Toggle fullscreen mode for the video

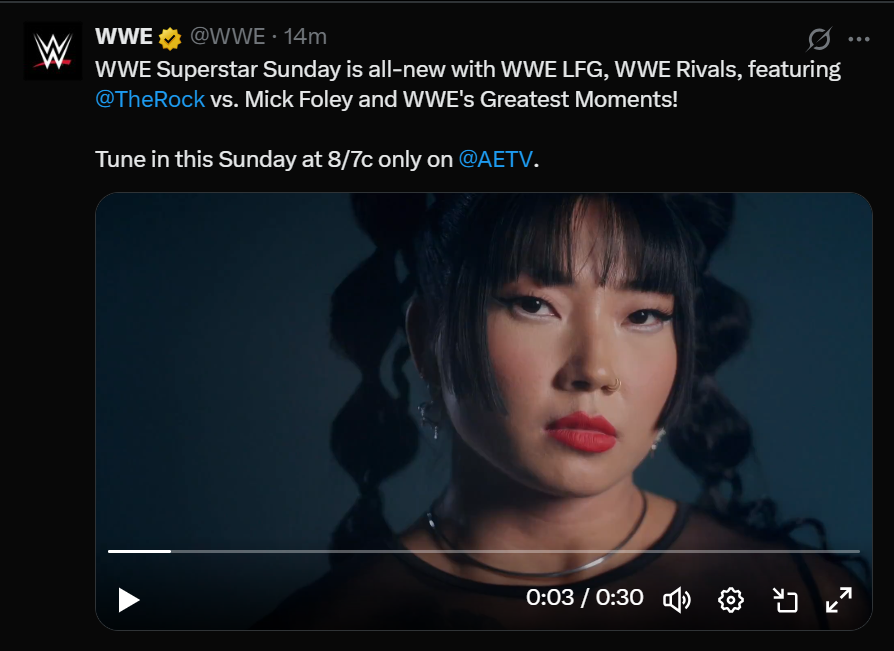pyautogui.click(x=839, y=600)
